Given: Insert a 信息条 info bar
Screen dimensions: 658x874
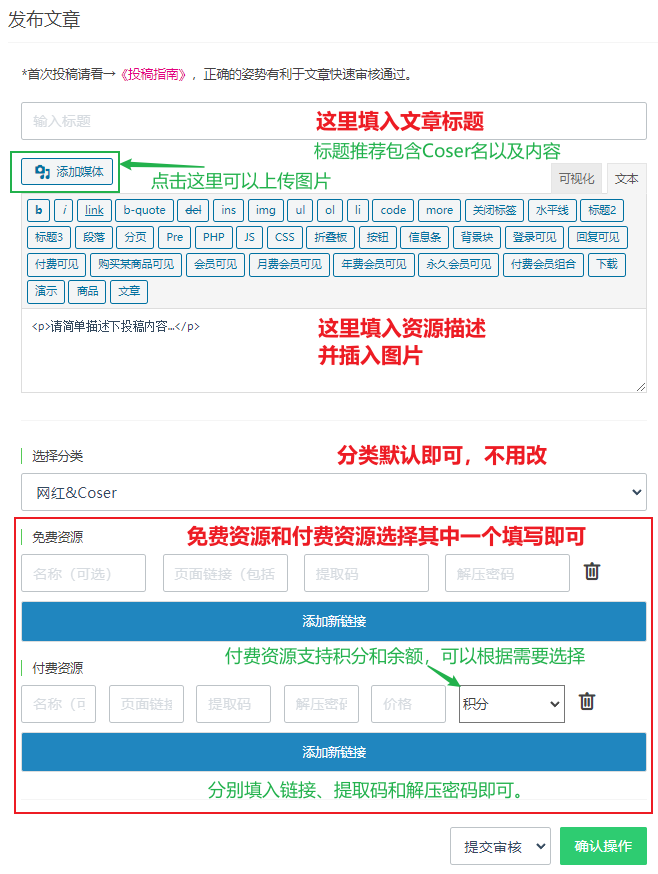Looking at the screenshot, I should (x=424, y=237).
